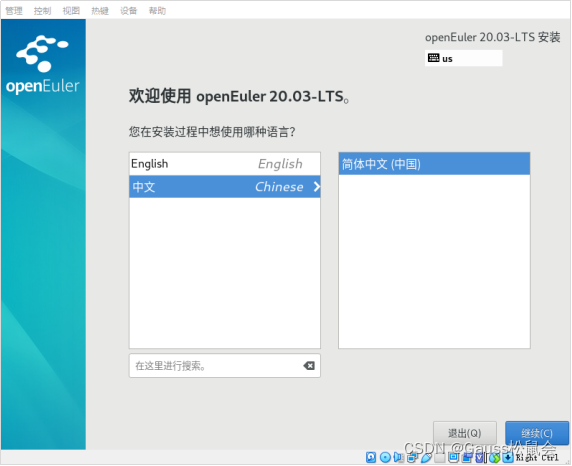Click the virtualization V status icon
This screenshot has height=466, width=572.
pyautogui.click(x=480, y=458)
